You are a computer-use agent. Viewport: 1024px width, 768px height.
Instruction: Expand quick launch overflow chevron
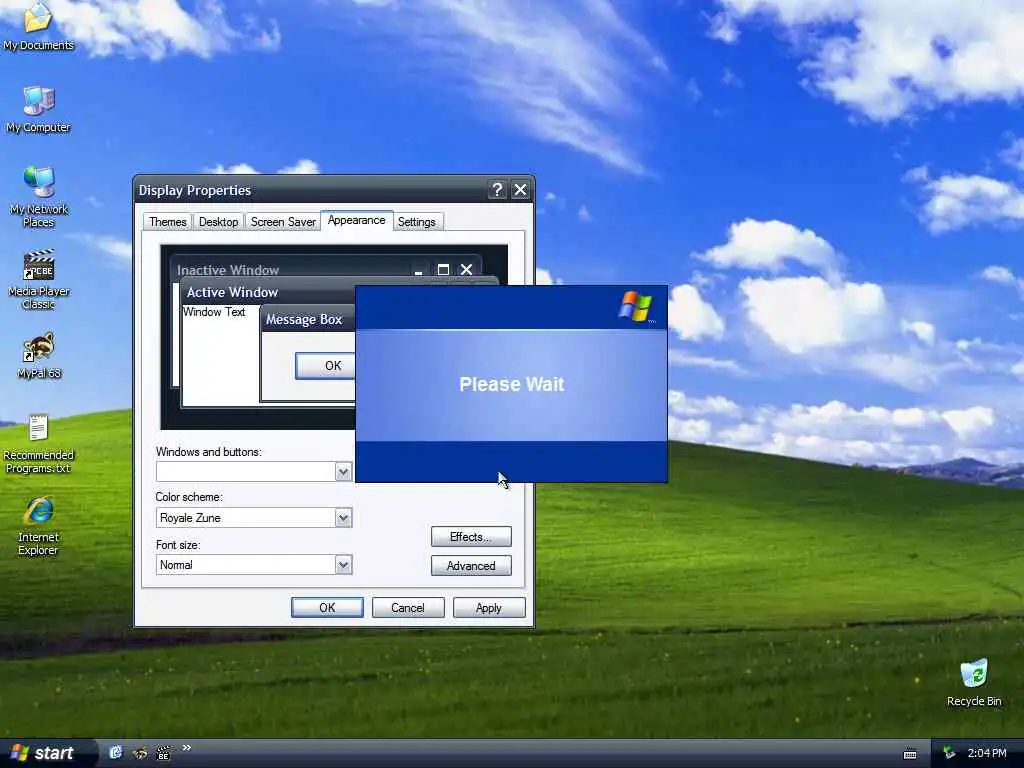tap(186, 748)
